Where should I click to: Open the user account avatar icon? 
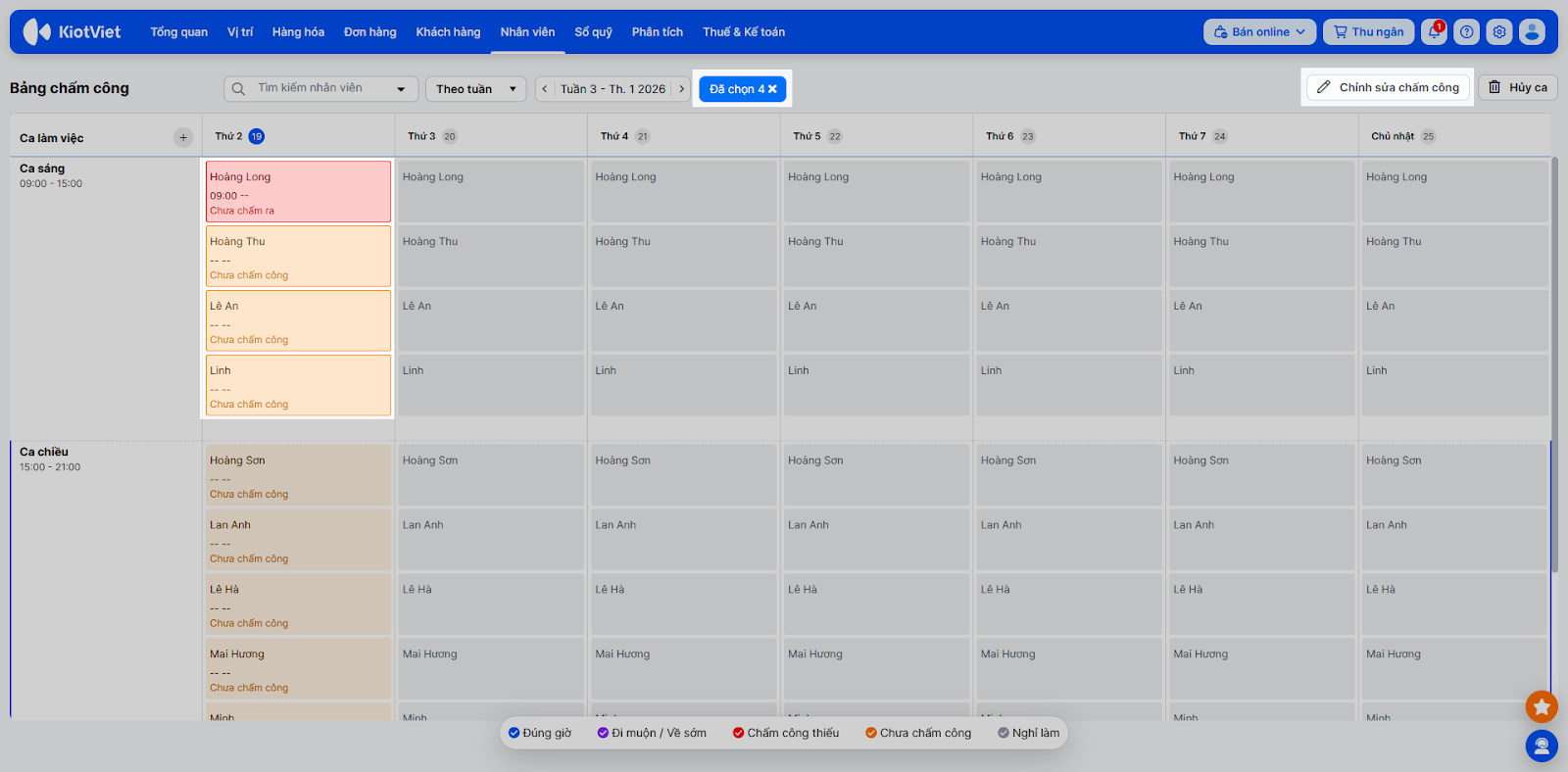(x=1532, y=32)
